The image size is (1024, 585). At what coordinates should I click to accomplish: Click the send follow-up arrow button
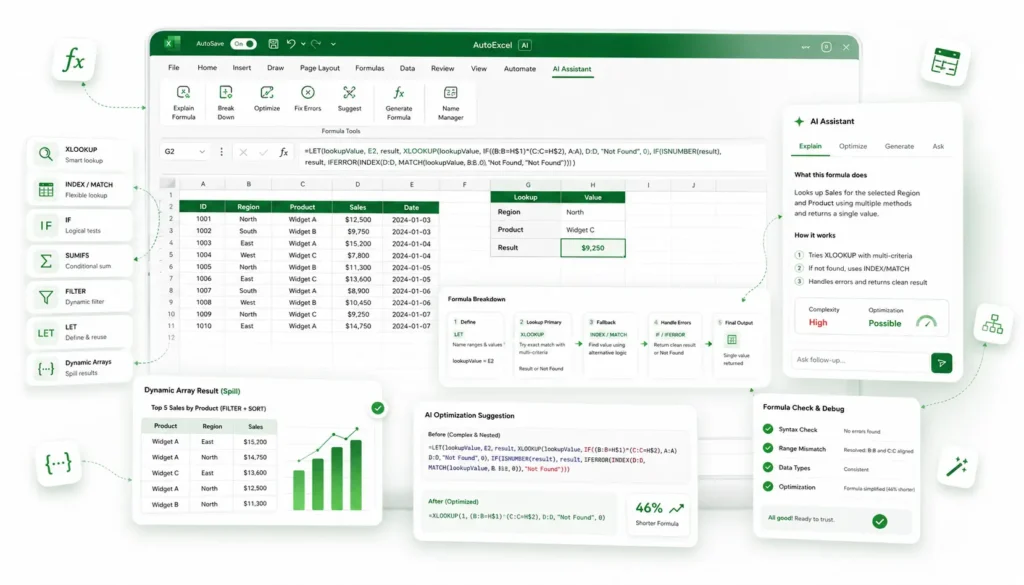pos(941,363)
